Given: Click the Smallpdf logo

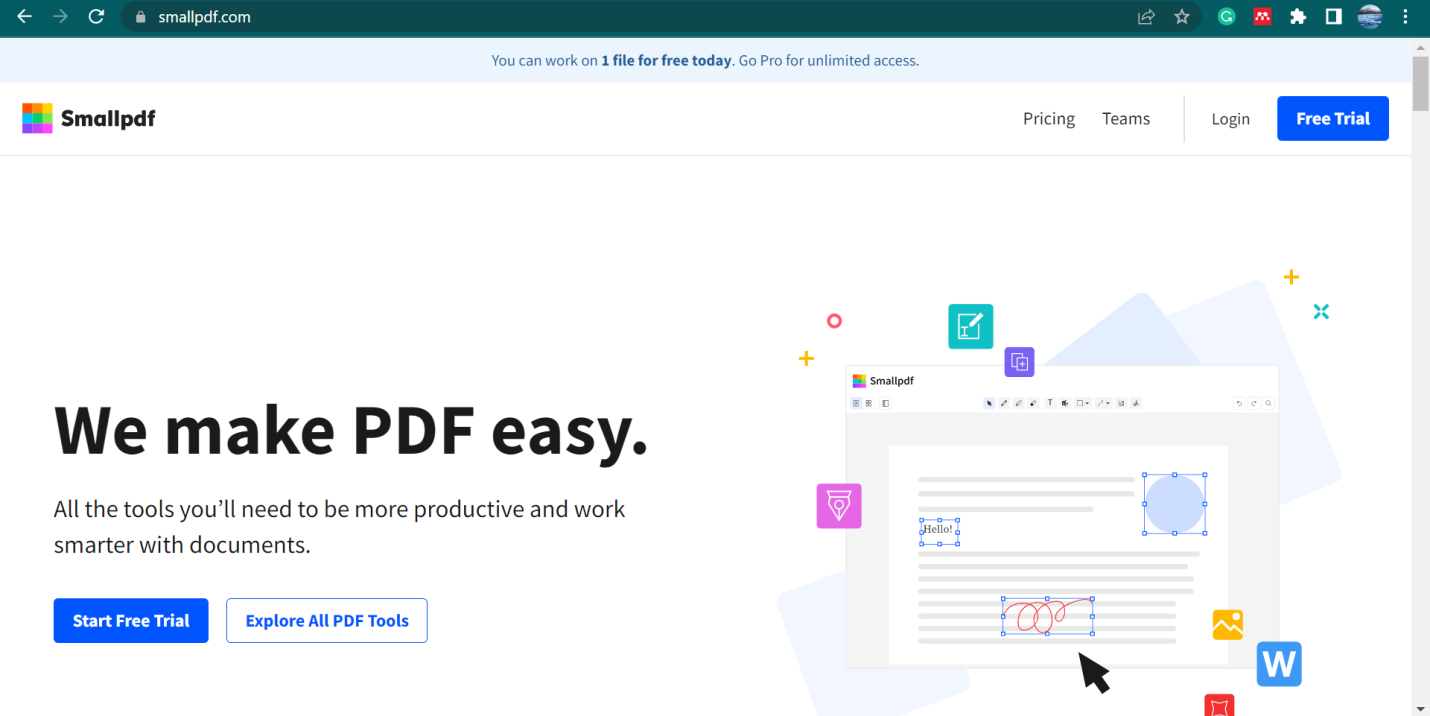Looking at the screenshot, I should point(89,118).
